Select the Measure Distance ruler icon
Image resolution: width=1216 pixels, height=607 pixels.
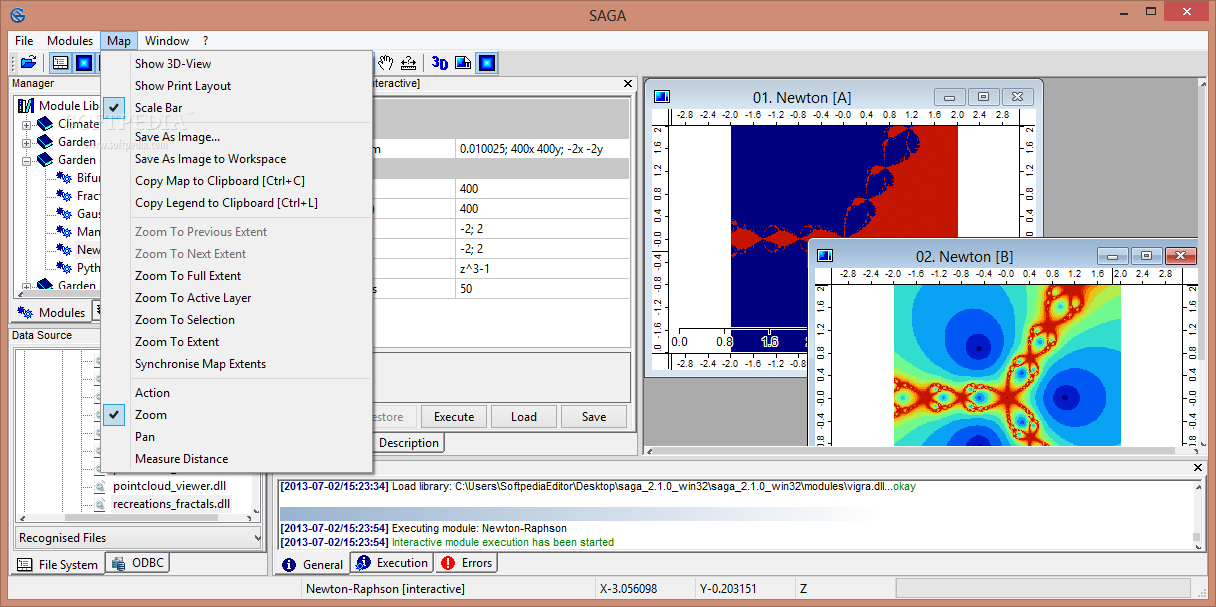click(408, 63)
